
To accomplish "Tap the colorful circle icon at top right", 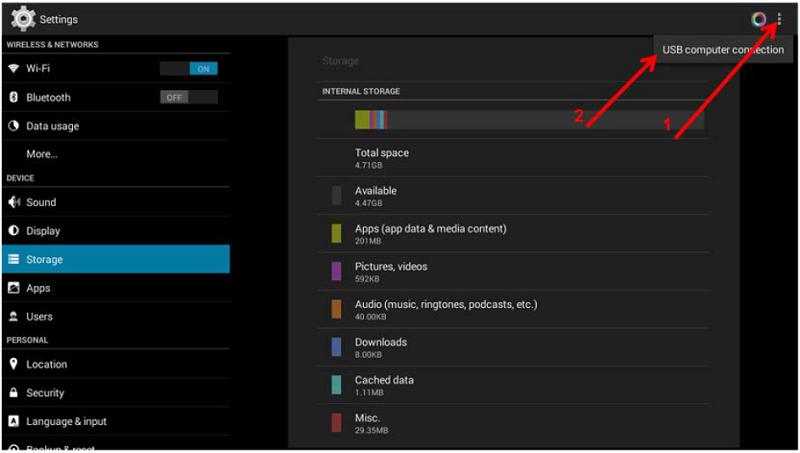I will (759, 19).
